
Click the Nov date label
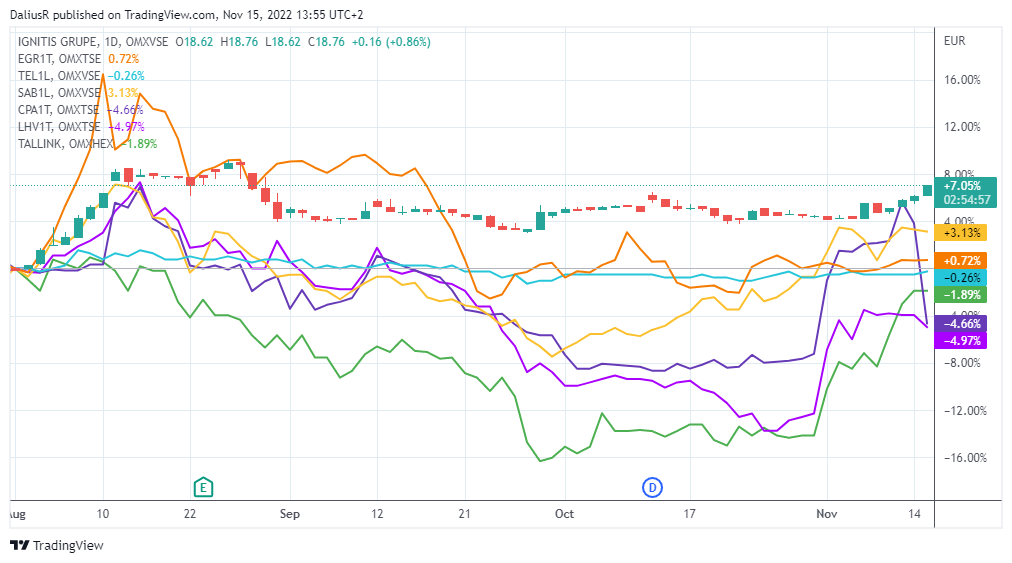pos(827,514)
